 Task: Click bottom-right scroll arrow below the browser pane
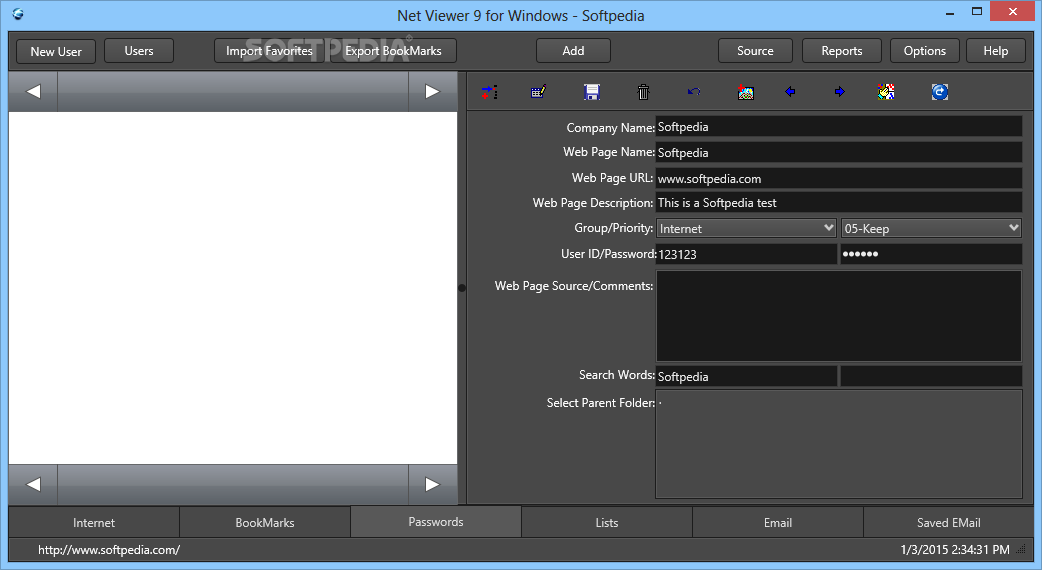click(x=433, y=484)
